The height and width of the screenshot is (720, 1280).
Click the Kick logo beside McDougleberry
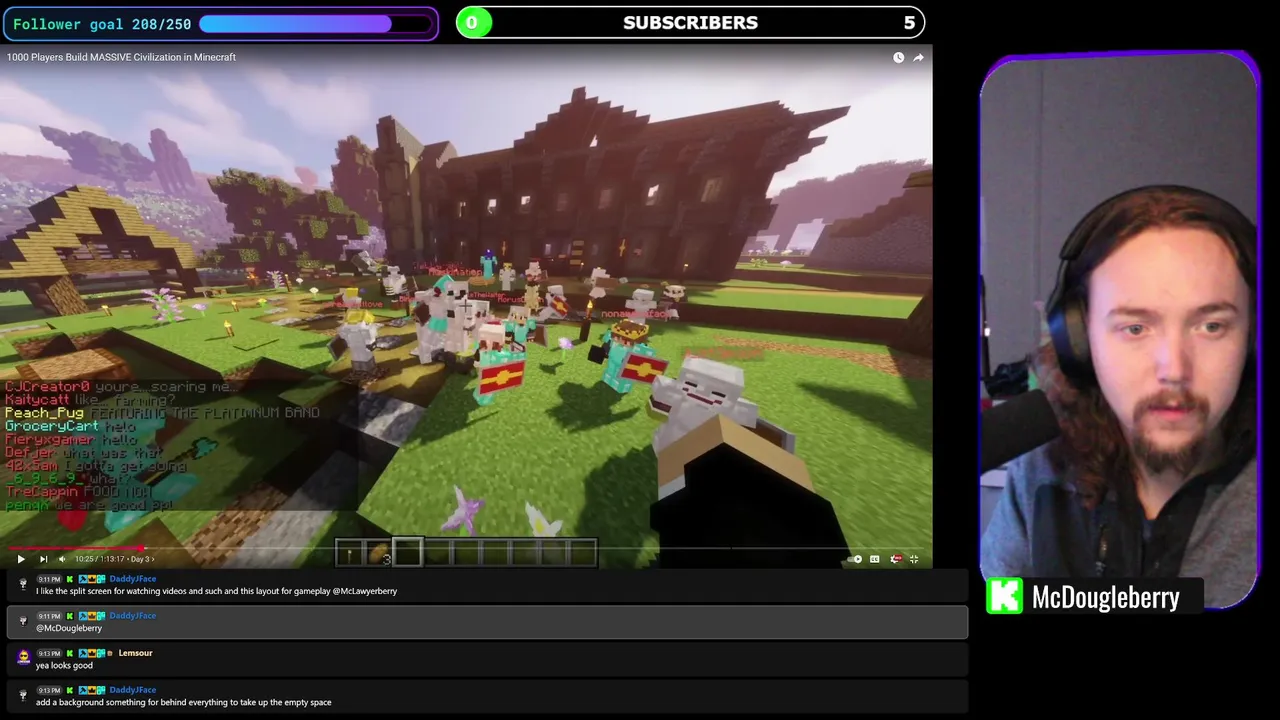1004,596
